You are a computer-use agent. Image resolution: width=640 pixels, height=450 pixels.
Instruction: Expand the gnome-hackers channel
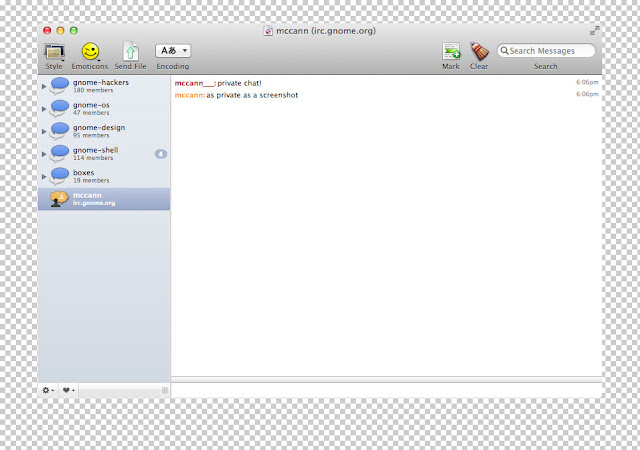[x=44, y=87]
